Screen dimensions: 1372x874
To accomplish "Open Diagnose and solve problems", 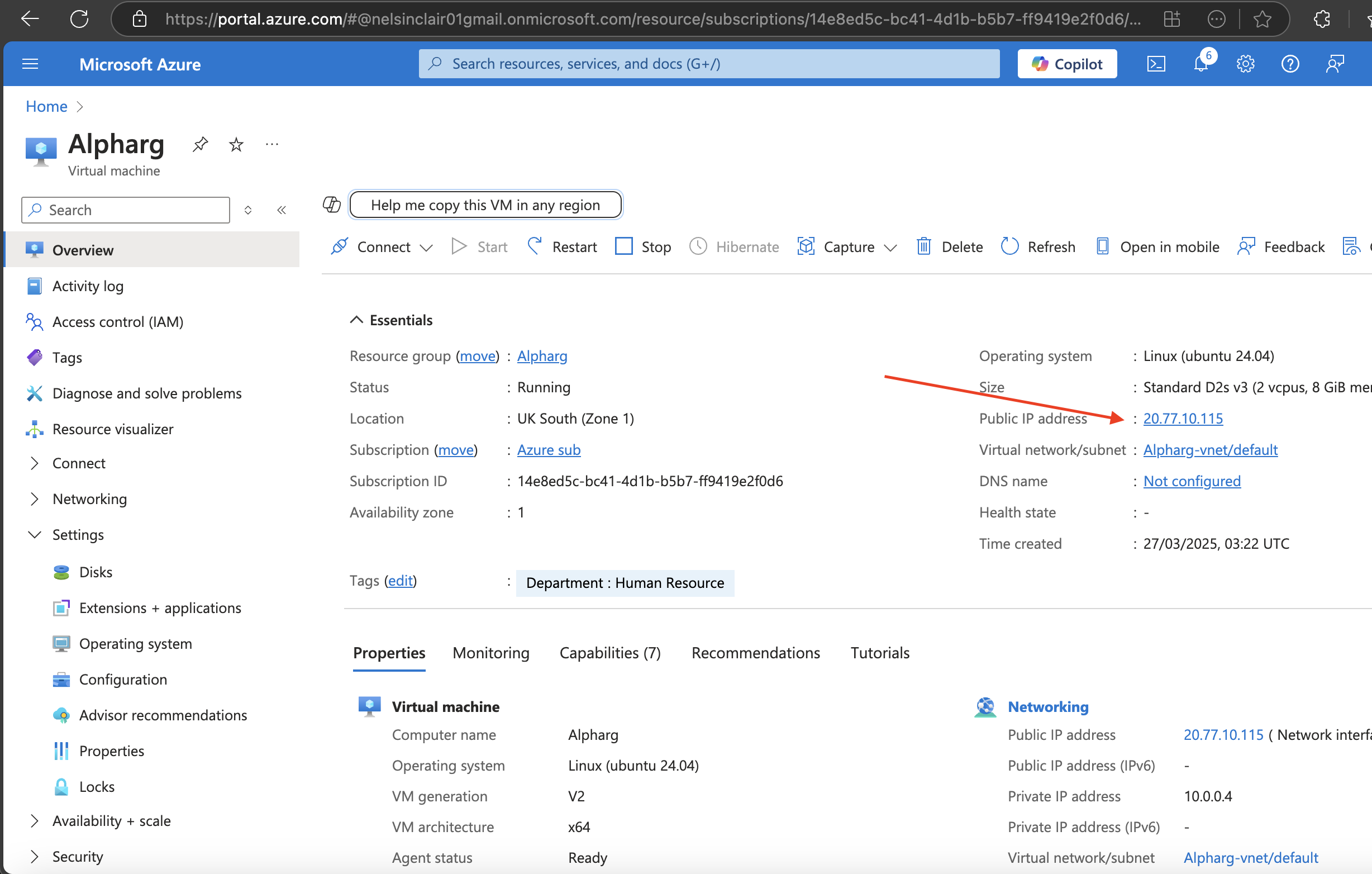I will click(x=147, y=393).
